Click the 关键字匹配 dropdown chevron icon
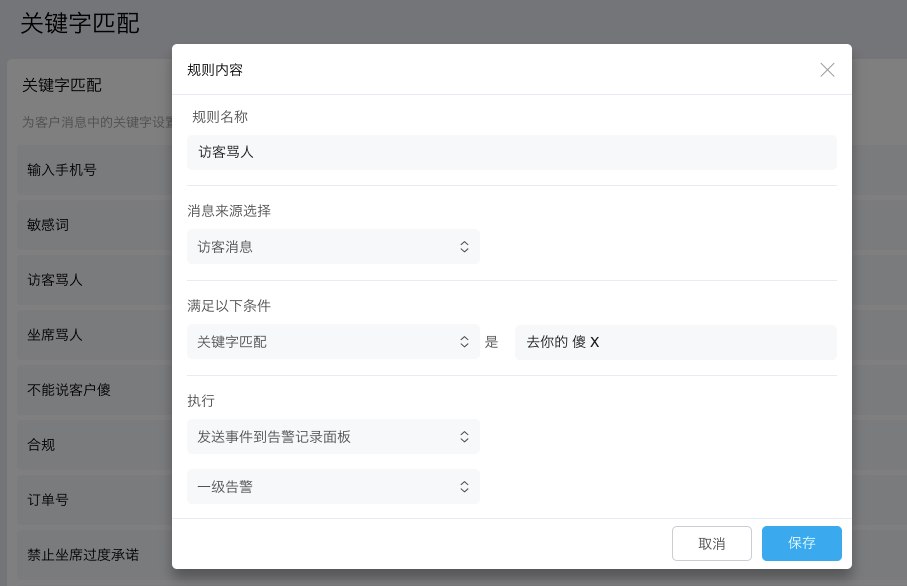Image resolution: width=907 pixels, height=586 pixels. click(x=464, y=342)
